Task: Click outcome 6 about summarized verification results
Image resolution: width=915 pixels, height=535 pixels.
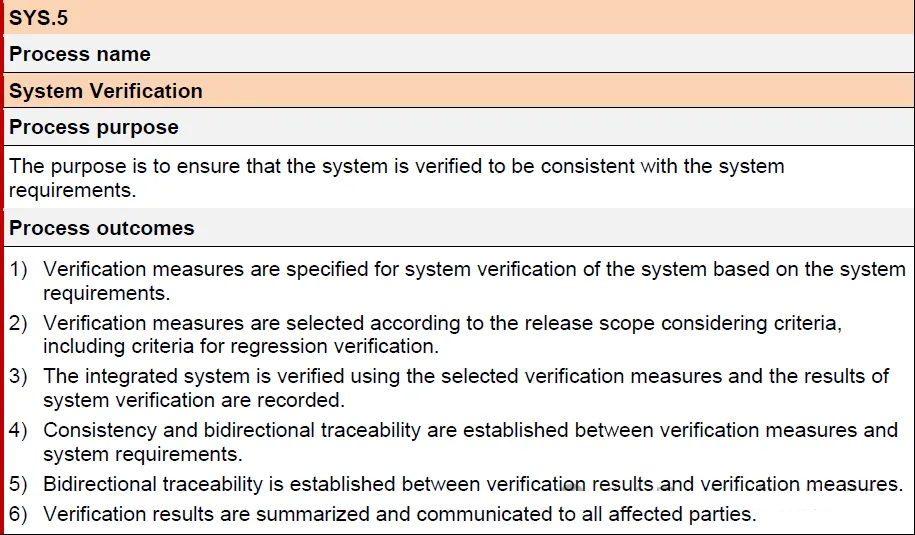Action: tap(399, 514)
